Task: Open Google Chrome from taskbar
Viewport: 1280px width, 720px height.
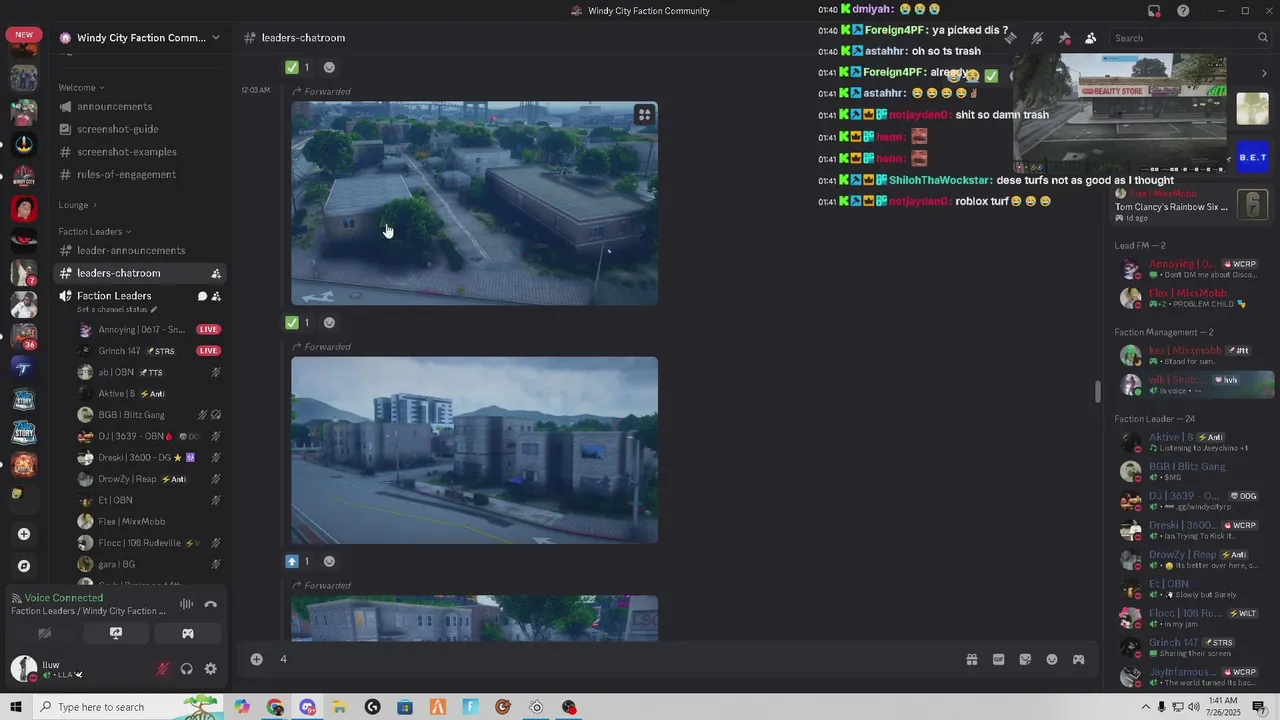Action: [x=275, y=707]
